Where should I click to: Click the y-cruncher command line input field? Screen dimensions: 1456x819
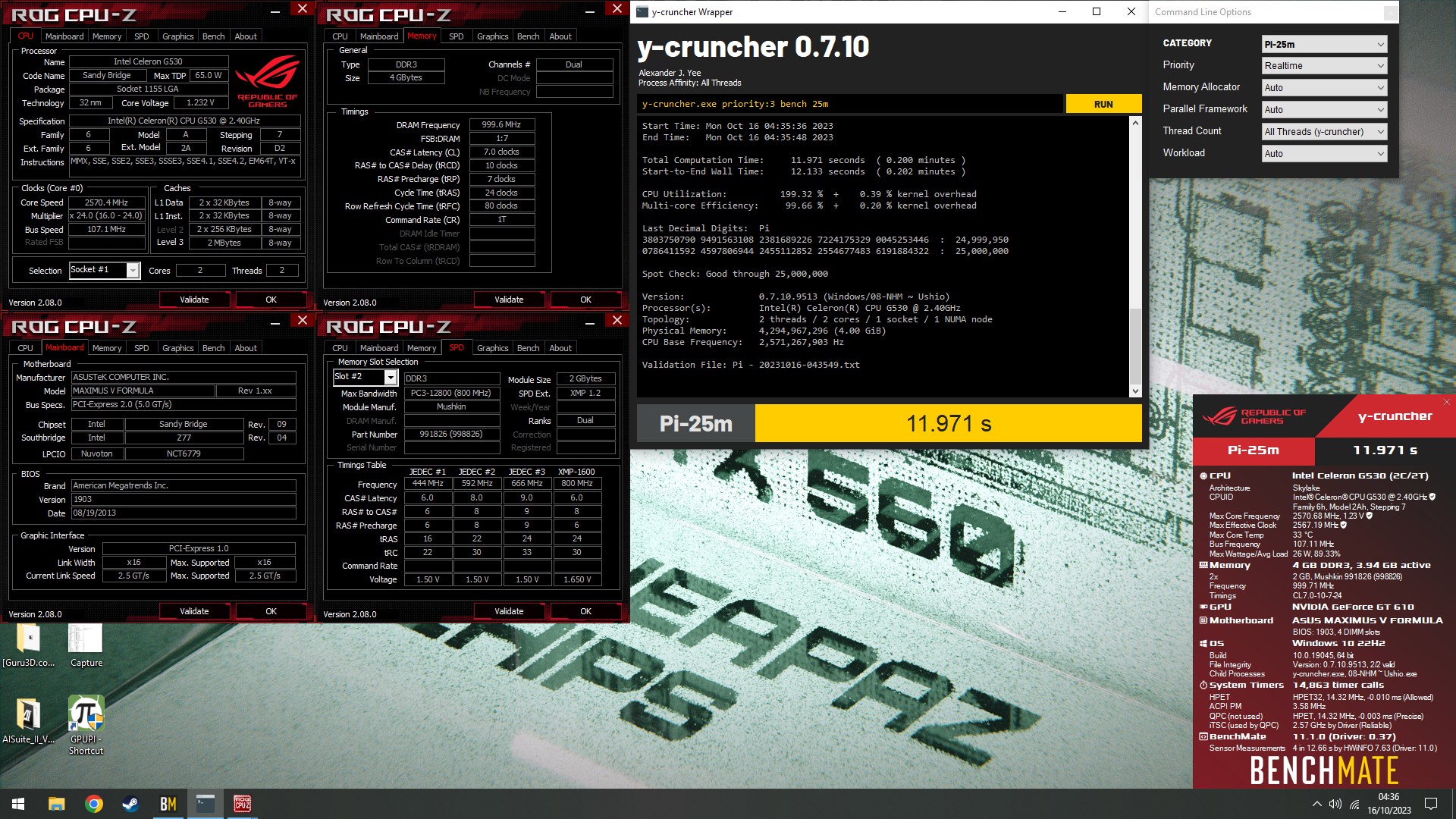tap(850, 104)
